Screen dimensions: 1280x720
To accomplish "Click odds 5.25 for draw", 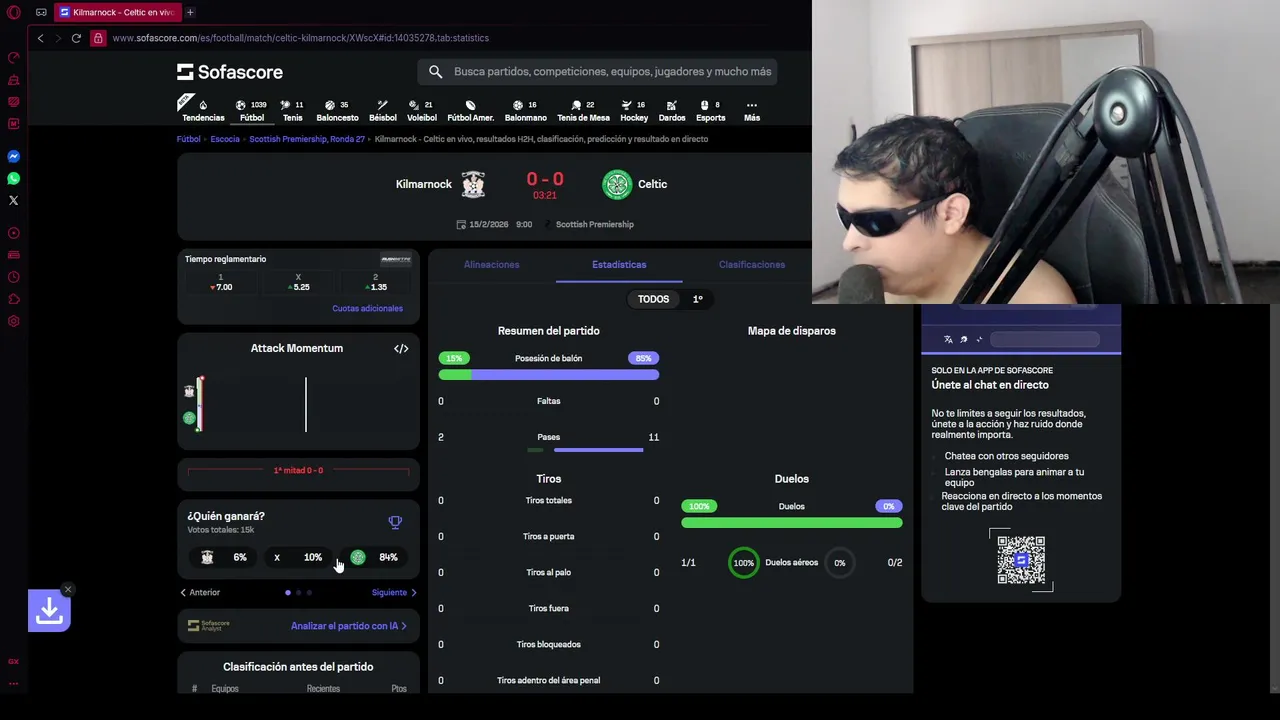I will pyautogui.click(x=298, y=282).
